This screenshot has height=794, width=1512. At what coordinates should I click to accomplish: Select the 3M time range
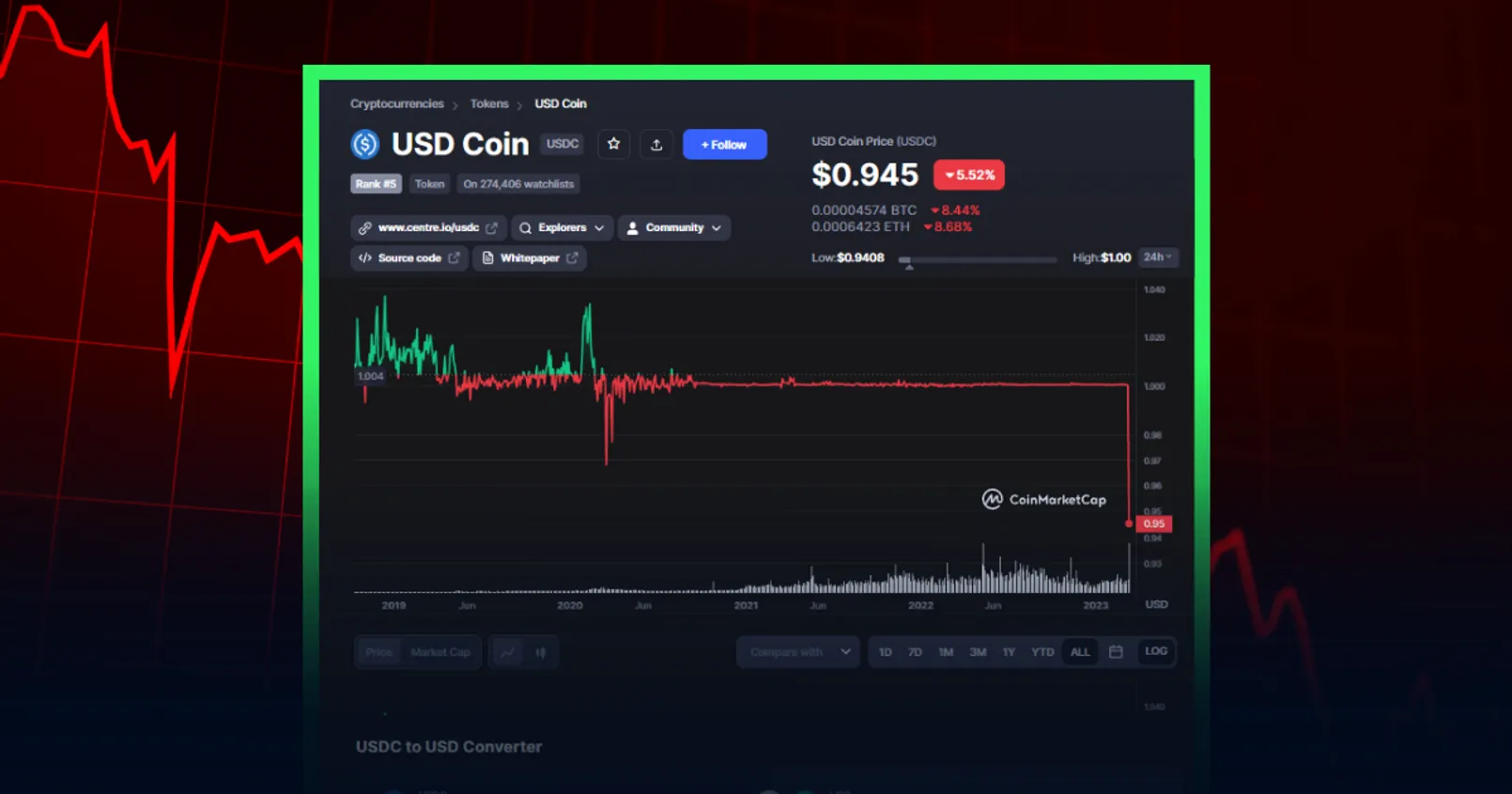coord(978,651)
